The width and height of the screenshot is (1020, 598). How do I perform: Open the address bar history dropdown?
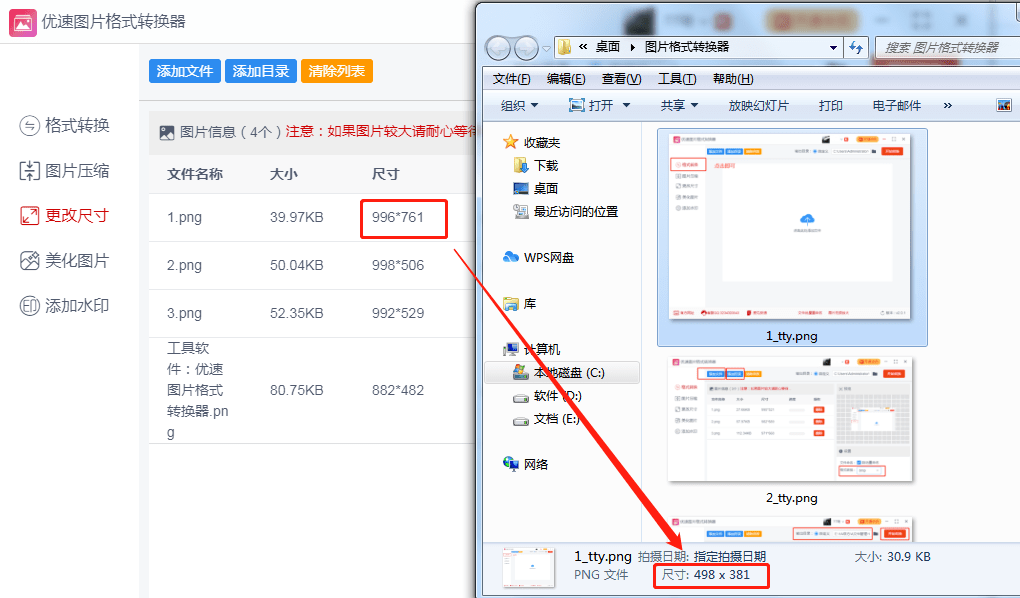(x=833, y=48)
